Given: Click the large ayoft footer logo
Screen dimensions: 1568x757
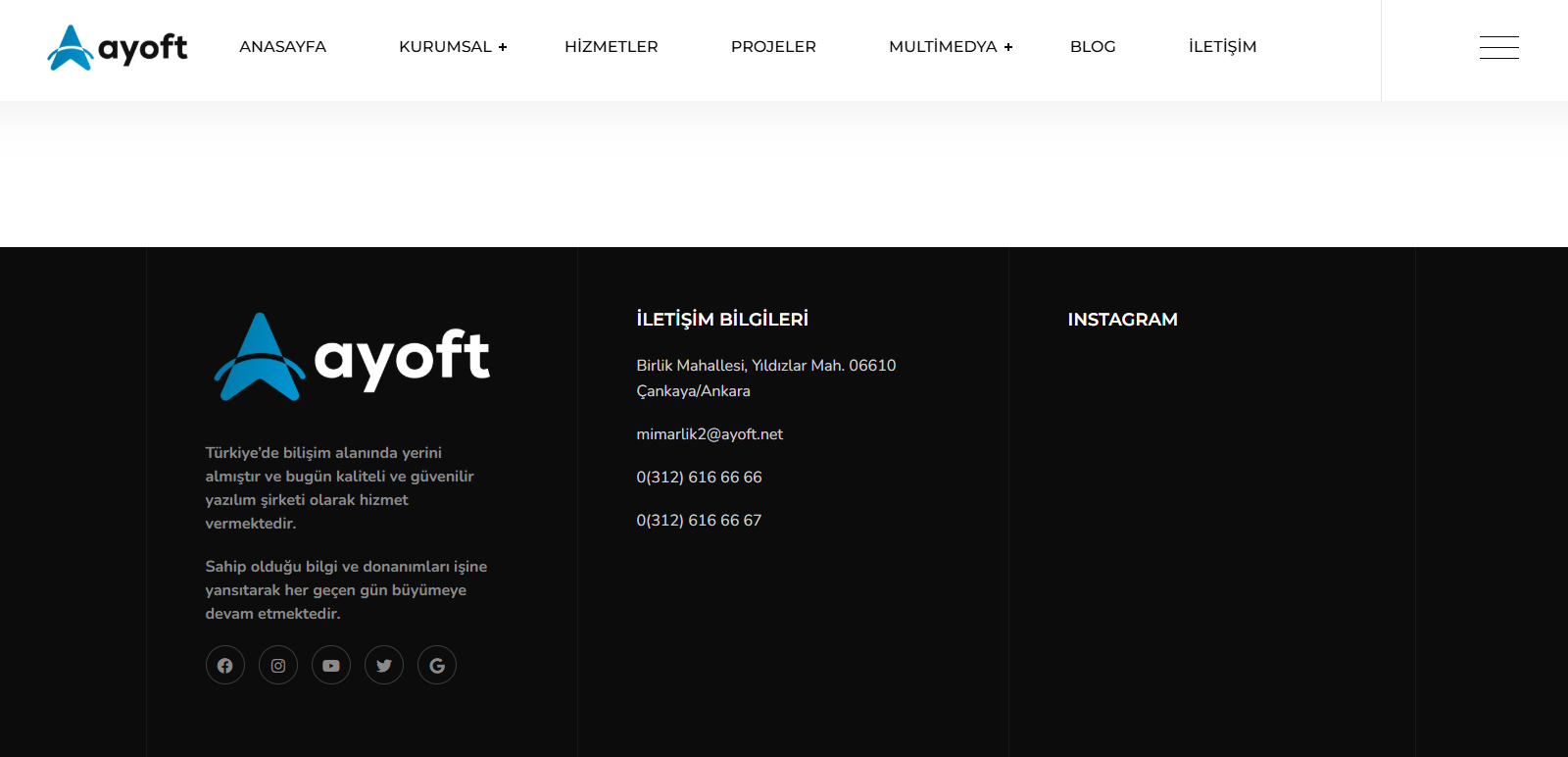Looking at the screenshot, I should [x=352, y=357].
